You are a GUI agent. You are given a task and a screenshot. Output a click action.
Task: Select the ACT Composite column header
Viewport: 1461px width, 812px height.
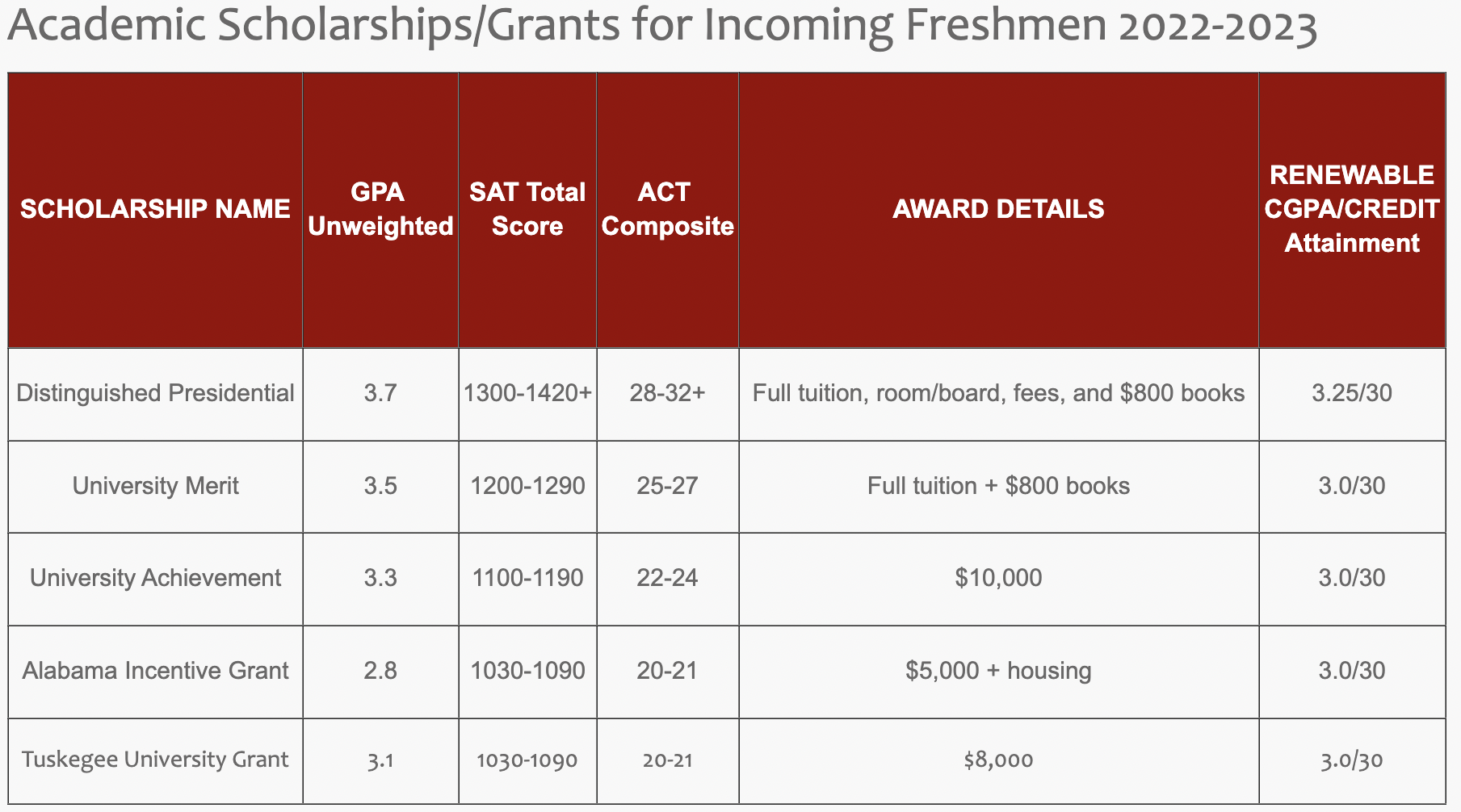tap(667, 209)
